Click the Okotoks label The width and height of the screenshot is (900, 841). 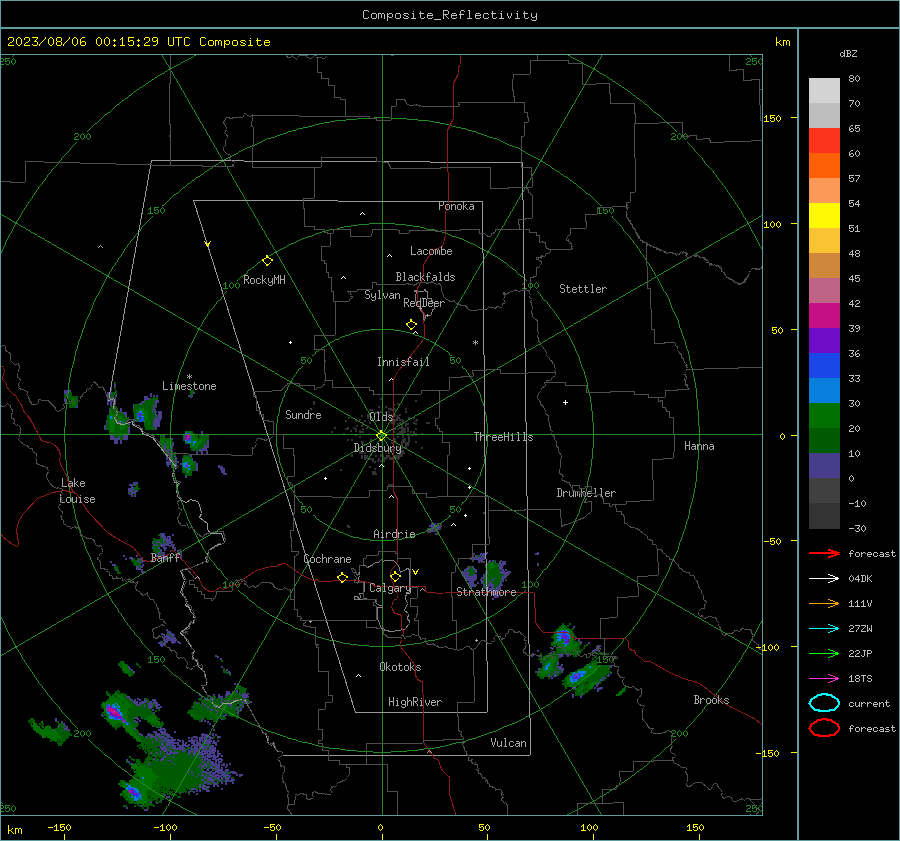click(x=400, y=667)
